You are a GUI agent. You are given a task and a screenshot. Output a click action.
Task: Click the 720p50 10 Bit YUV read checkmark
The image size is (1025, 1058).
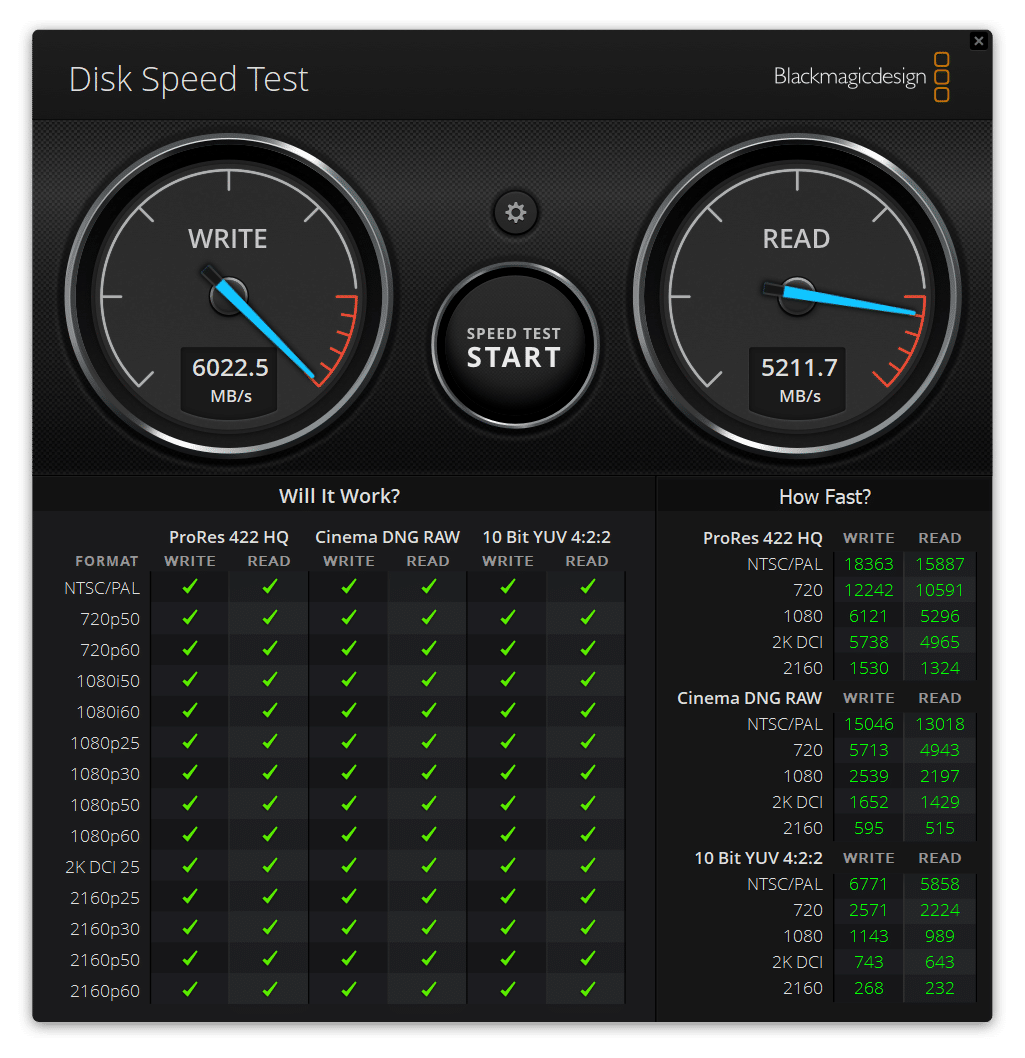click(x=588, y=617)
